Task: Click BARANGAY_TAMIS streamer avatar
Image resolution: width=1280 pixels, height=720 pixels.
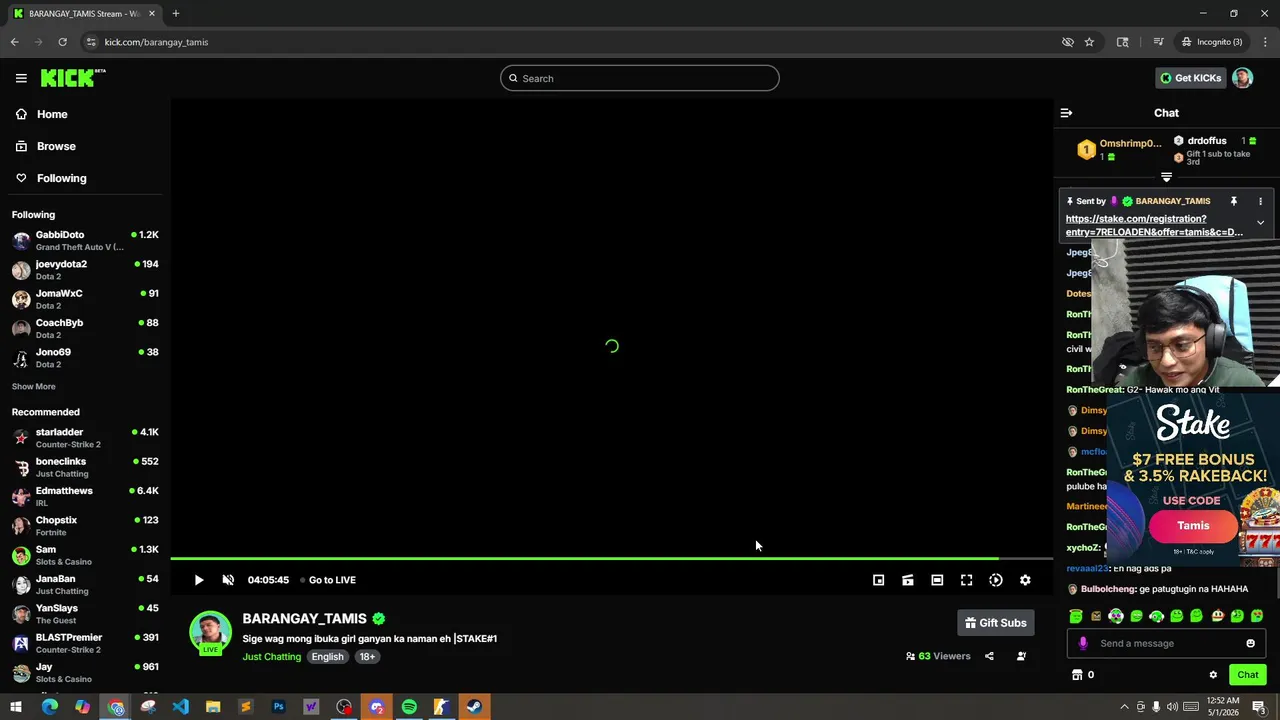Action: [210, 632]
